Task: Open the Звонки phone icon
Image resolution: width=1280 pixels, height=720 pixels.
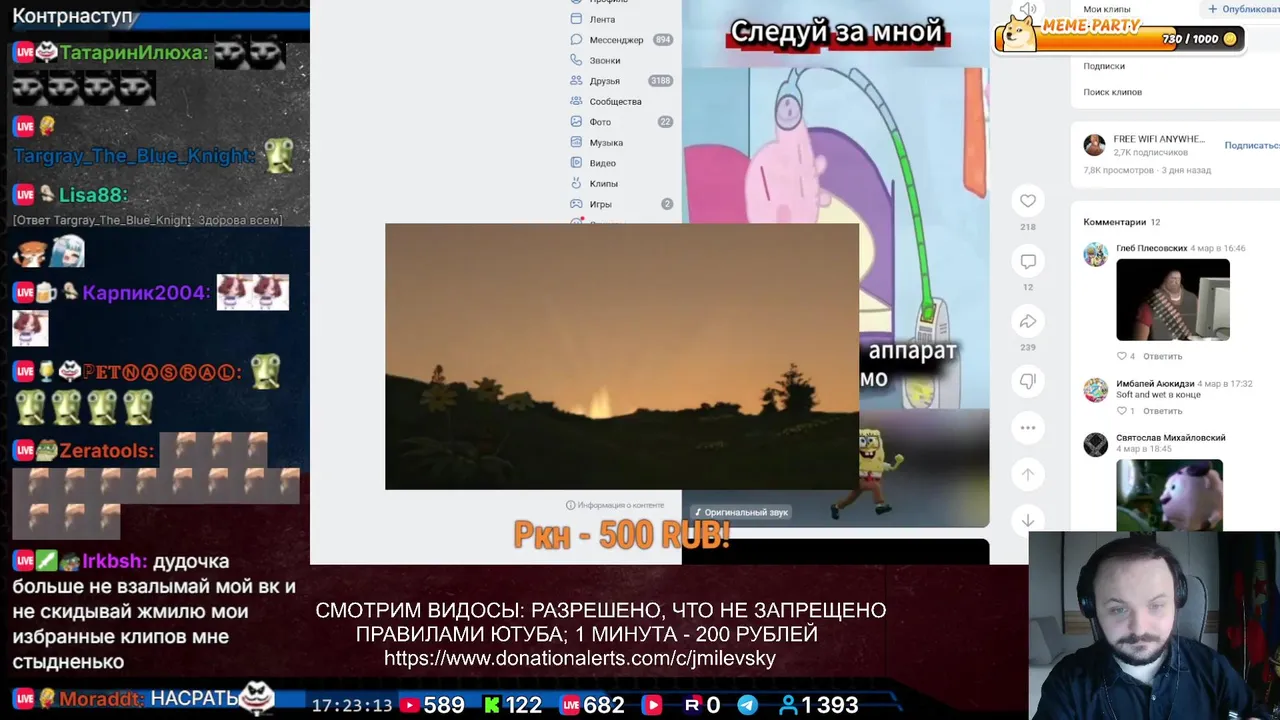Action: tap(576, 60)
